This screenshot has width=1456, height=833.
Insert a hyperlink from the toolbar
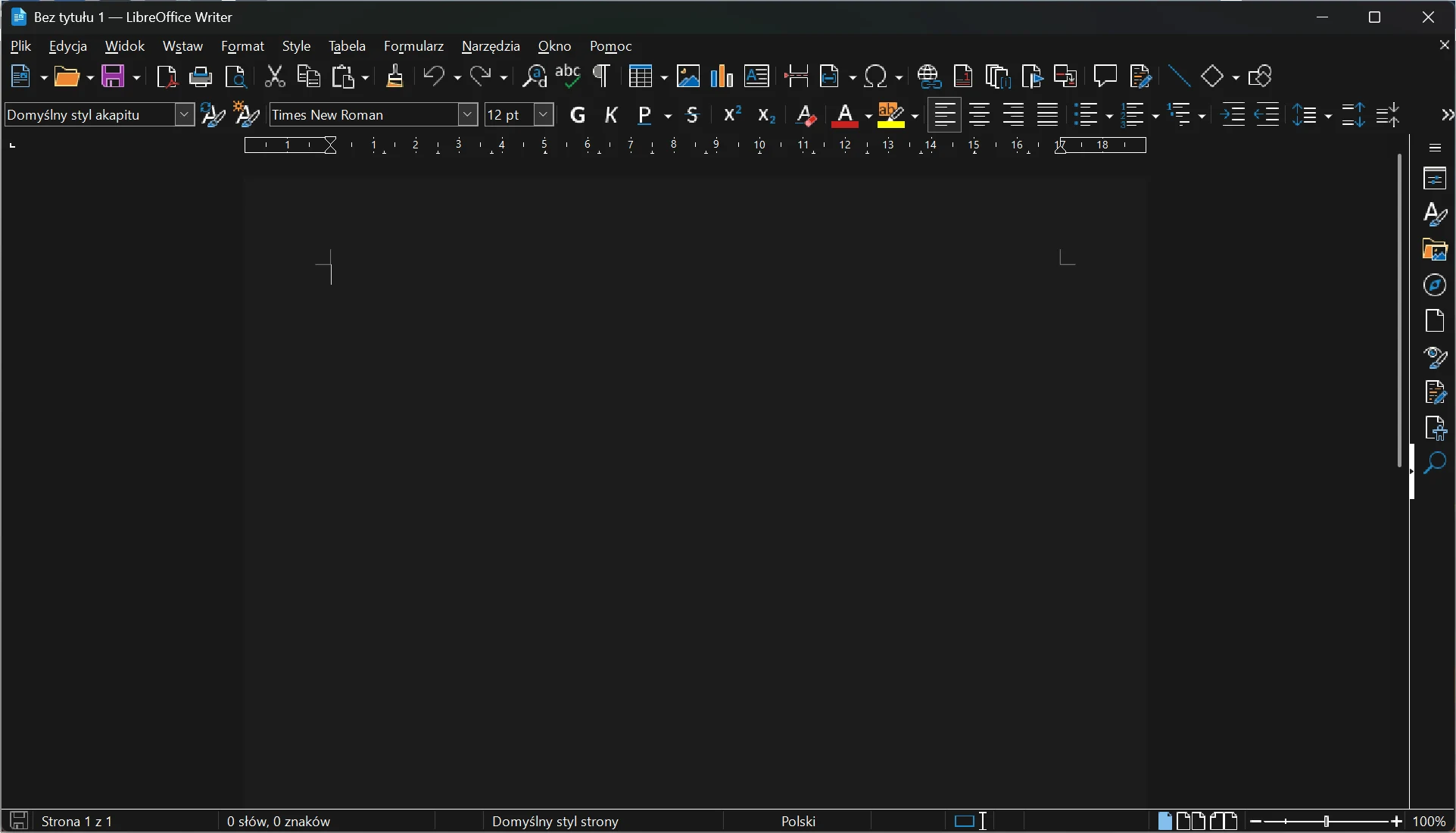929,76
